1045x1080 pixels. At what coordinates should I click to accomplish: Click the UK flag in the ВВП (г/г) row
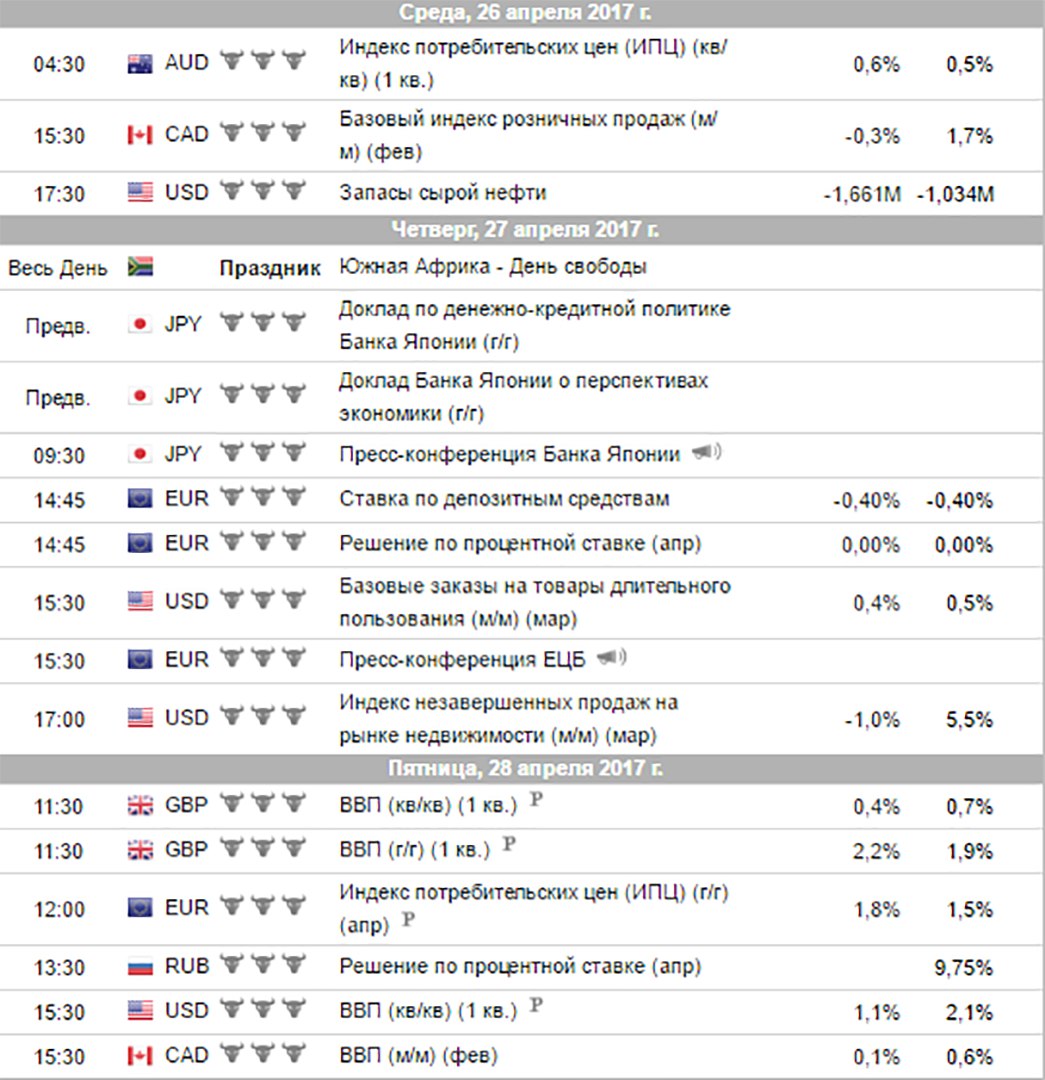point(140,851)
